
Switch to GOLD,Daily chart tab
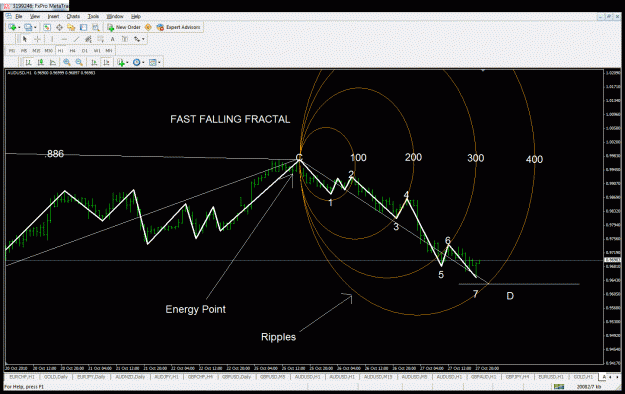[55, 377]
